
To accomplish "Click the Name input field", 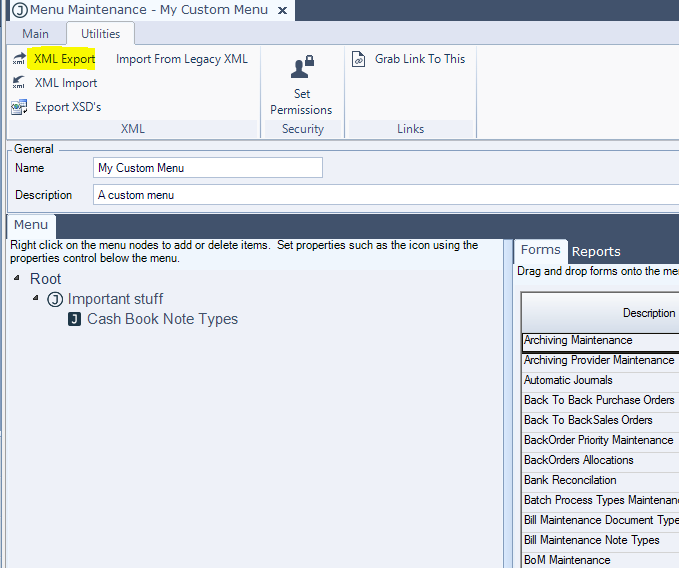I will 208,168.
